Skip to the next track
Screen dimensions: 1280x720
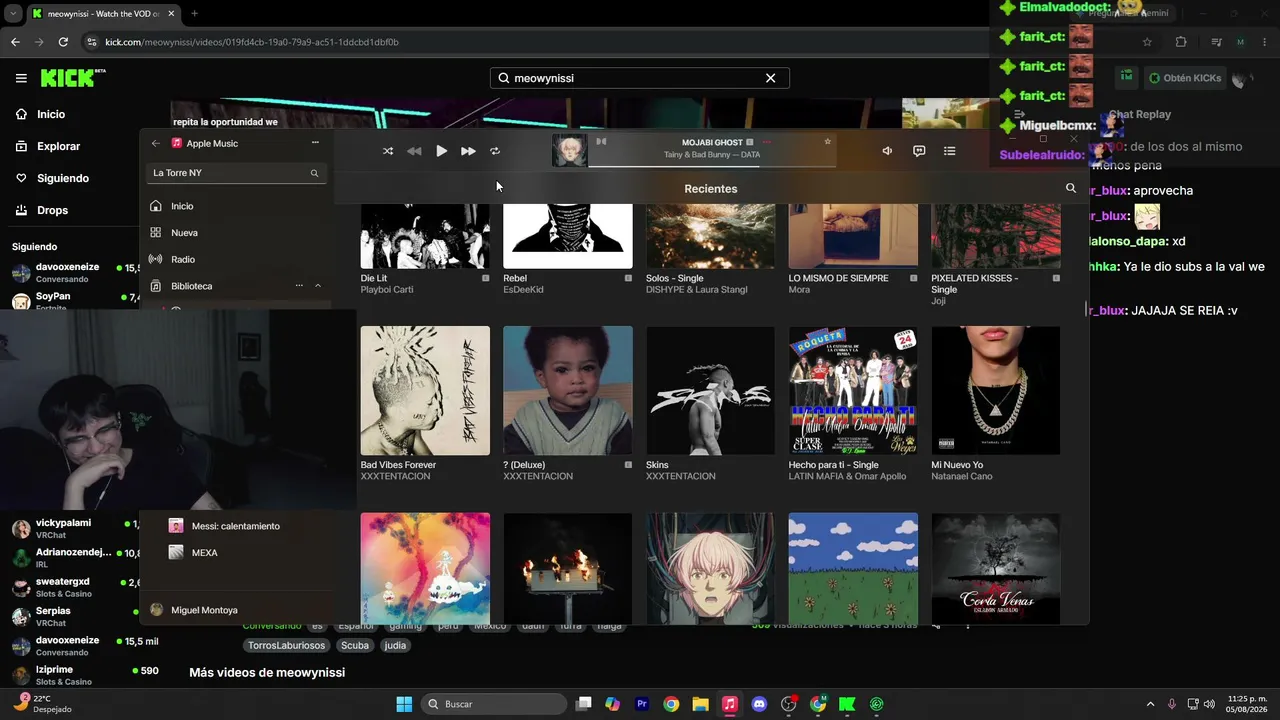[468, 151]
